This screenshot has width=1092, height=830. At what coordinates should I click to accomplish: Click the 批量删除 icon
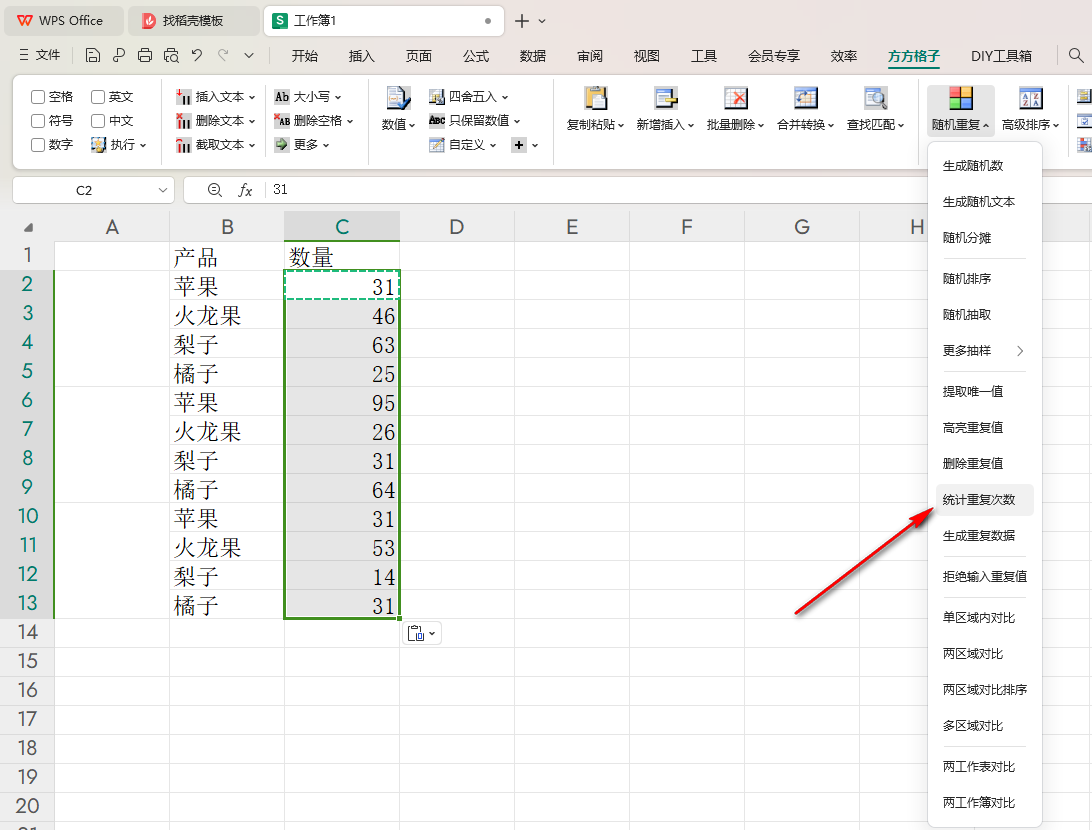(x=735, y=99)
